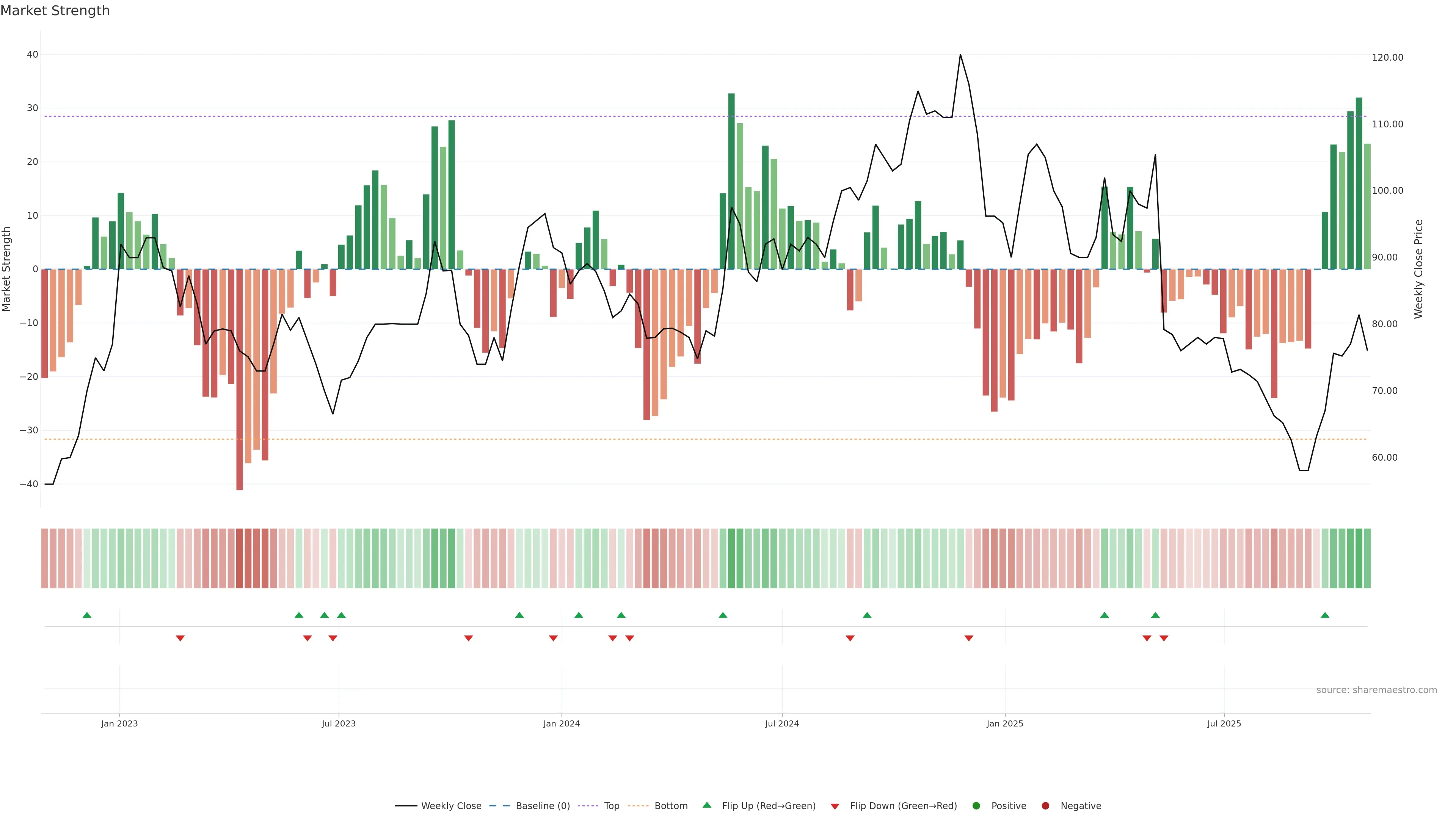Click the Weekly Close Price axis title

[x=1419, y=269]
